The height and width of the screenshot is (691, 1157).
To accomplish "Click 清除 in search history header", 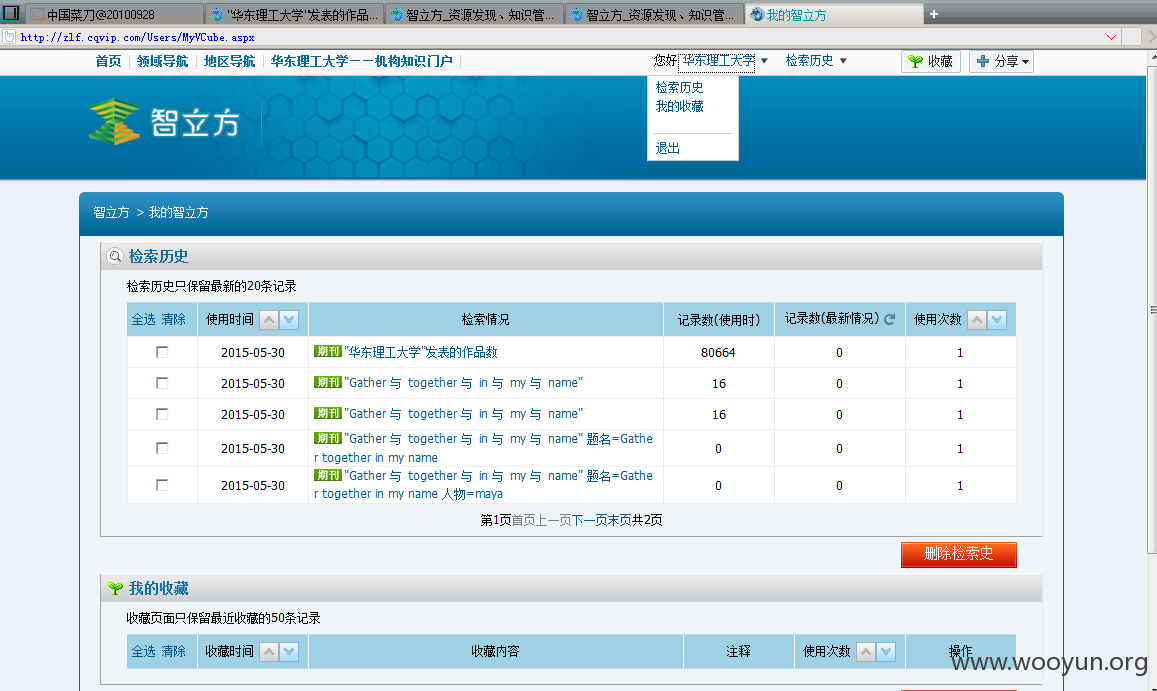I will point(174,320).
